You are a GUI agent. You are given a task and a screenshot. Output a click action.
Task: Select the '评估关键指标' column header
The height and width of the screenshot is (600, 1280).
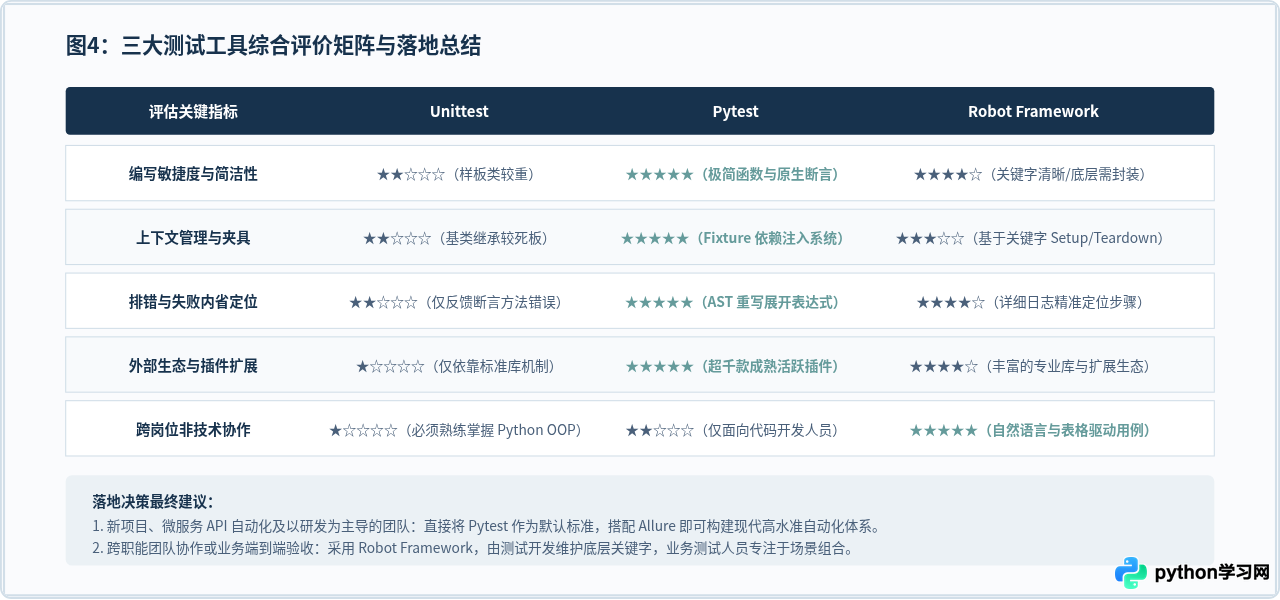tap(193, 111)
